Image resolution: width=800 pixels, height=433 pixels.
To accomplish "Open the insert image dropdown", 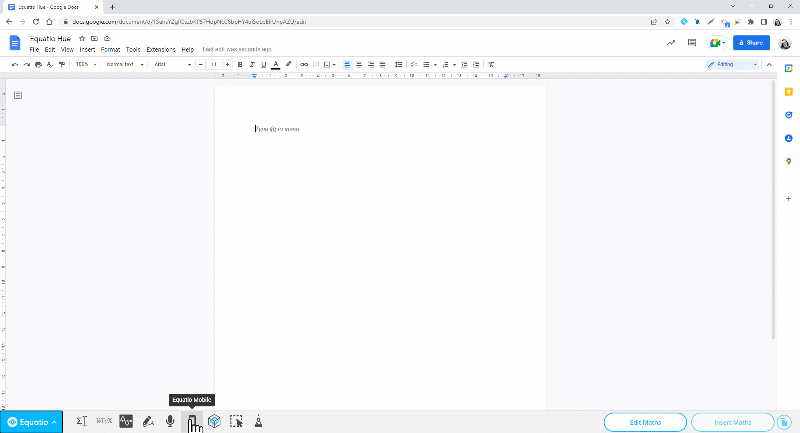I will (x=330, y=64).
